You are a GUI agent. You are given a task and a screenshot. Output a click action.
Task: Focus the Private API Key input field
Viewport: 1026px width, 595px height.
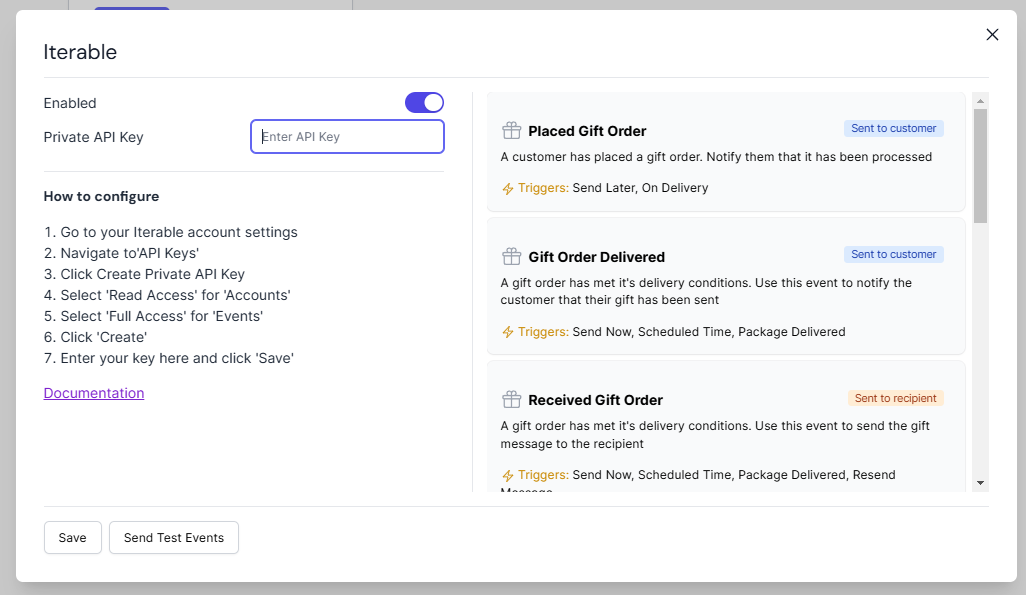click(347, 137)
